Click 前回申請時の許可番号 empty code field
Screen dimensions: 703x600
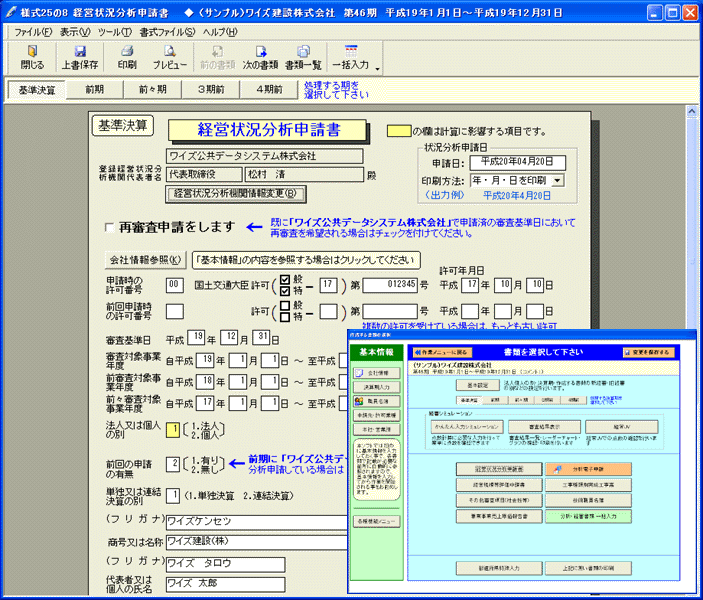(174, 311)
